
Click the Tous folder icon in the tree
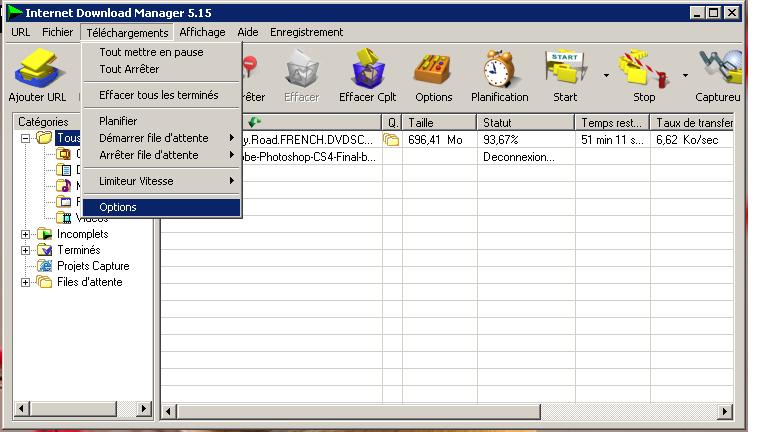click(44, 138)
